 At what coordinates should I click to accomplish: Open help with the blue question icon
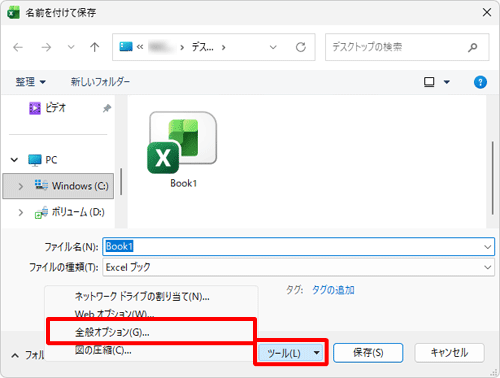[x=480, y=82]
